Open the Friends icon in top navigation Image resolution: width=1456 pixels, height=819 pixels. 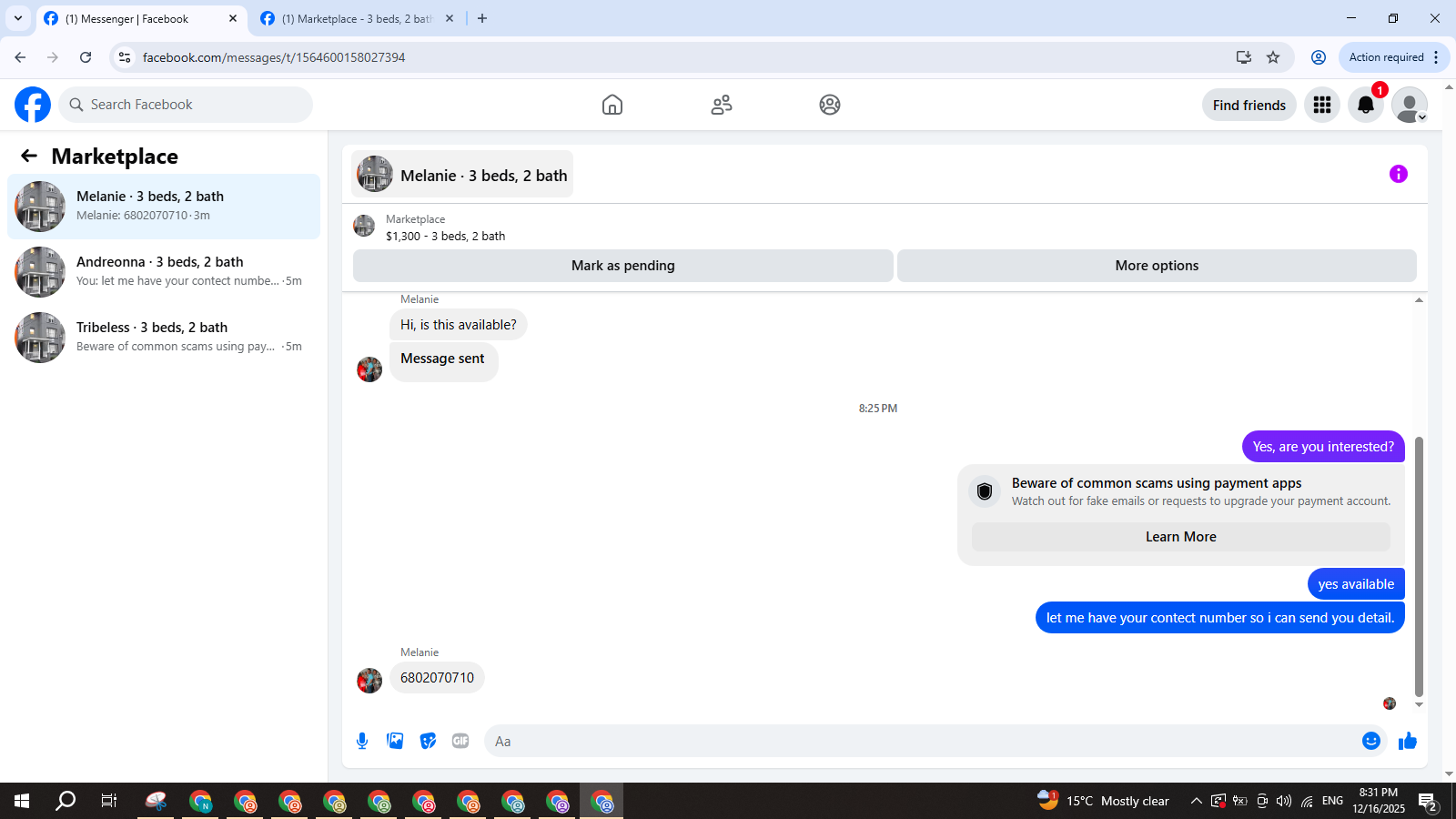point(722,105)
